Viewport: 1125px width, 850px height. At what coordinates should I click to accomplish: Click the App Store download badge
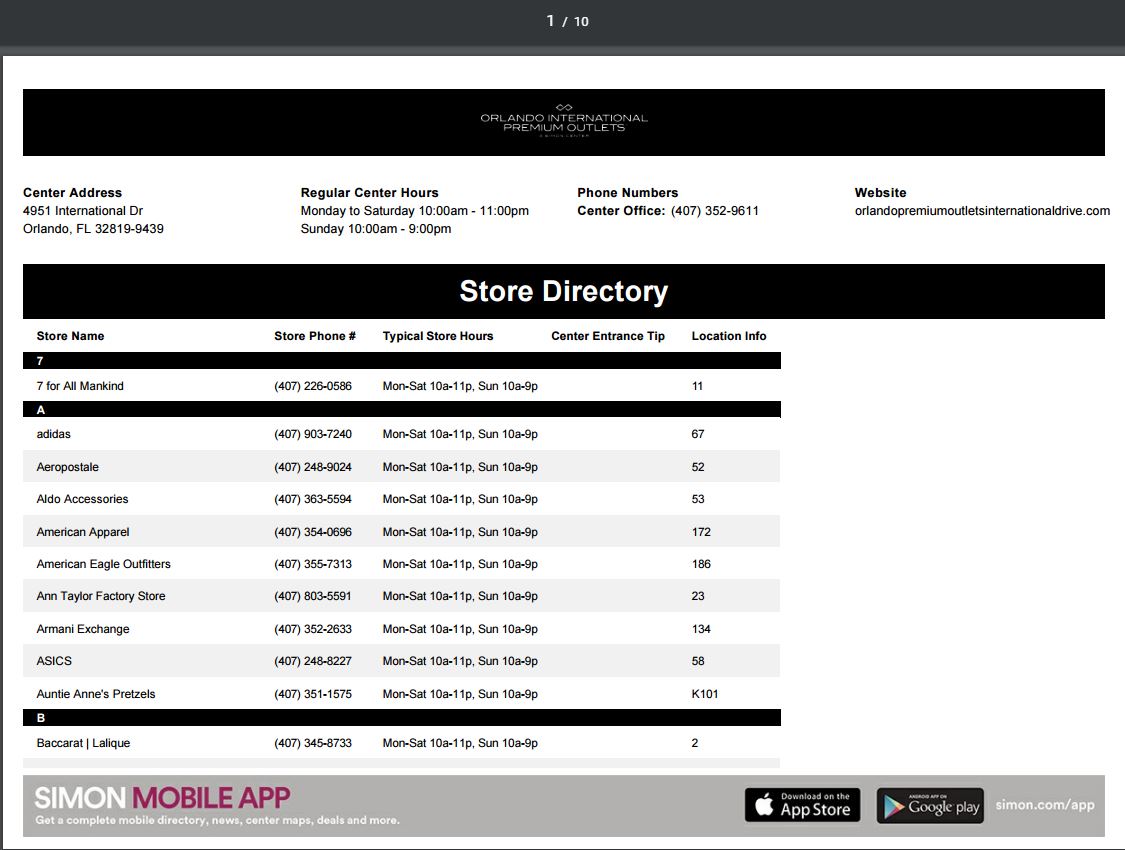point(803,805)
